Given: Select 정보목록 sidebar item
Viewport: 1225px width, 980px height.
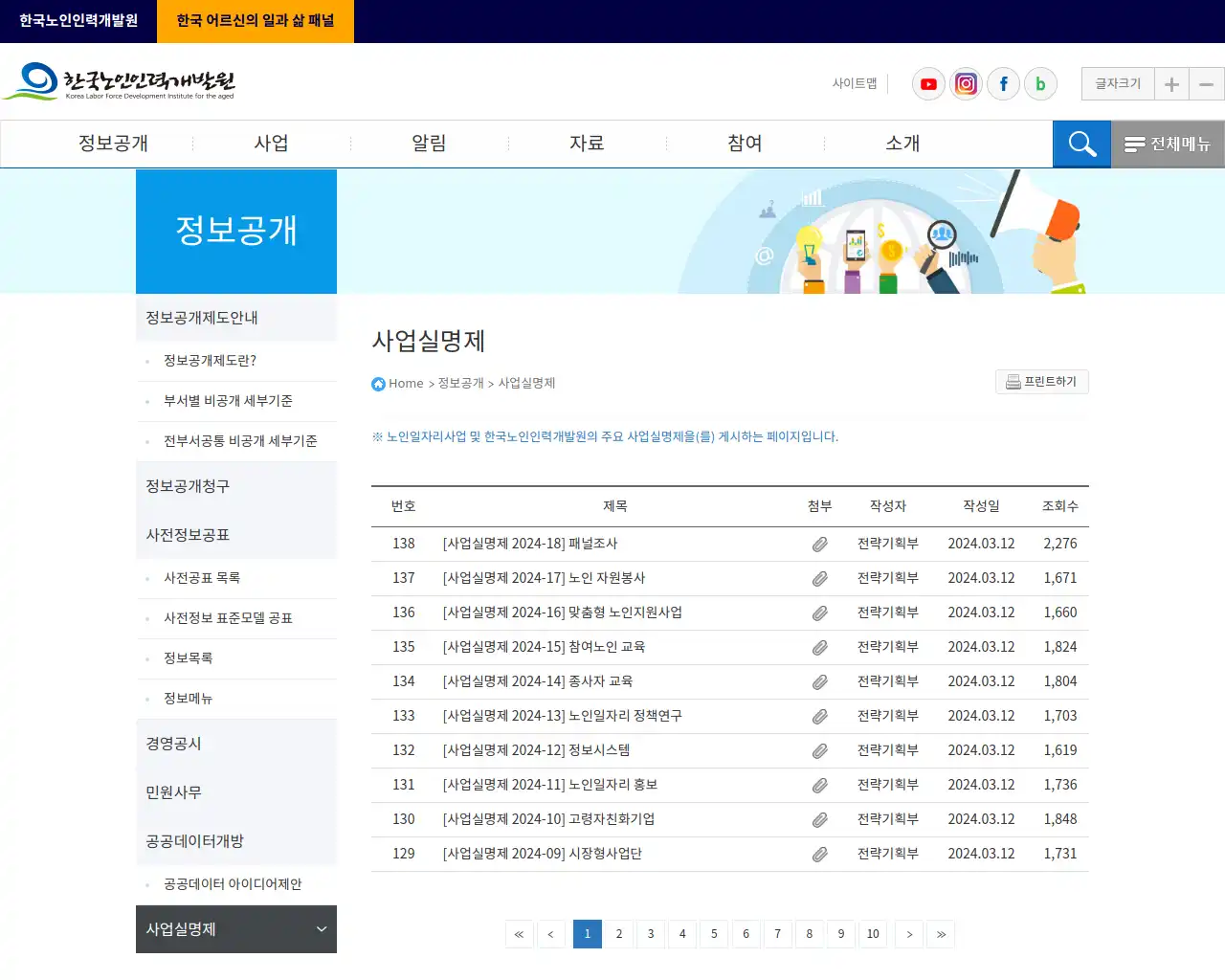Looking at the screenshot, I should pos(236,658).
